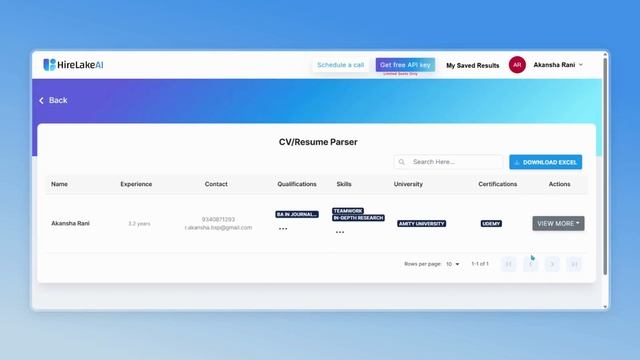Expand more qualifications ellipsis

coord(283,229)
